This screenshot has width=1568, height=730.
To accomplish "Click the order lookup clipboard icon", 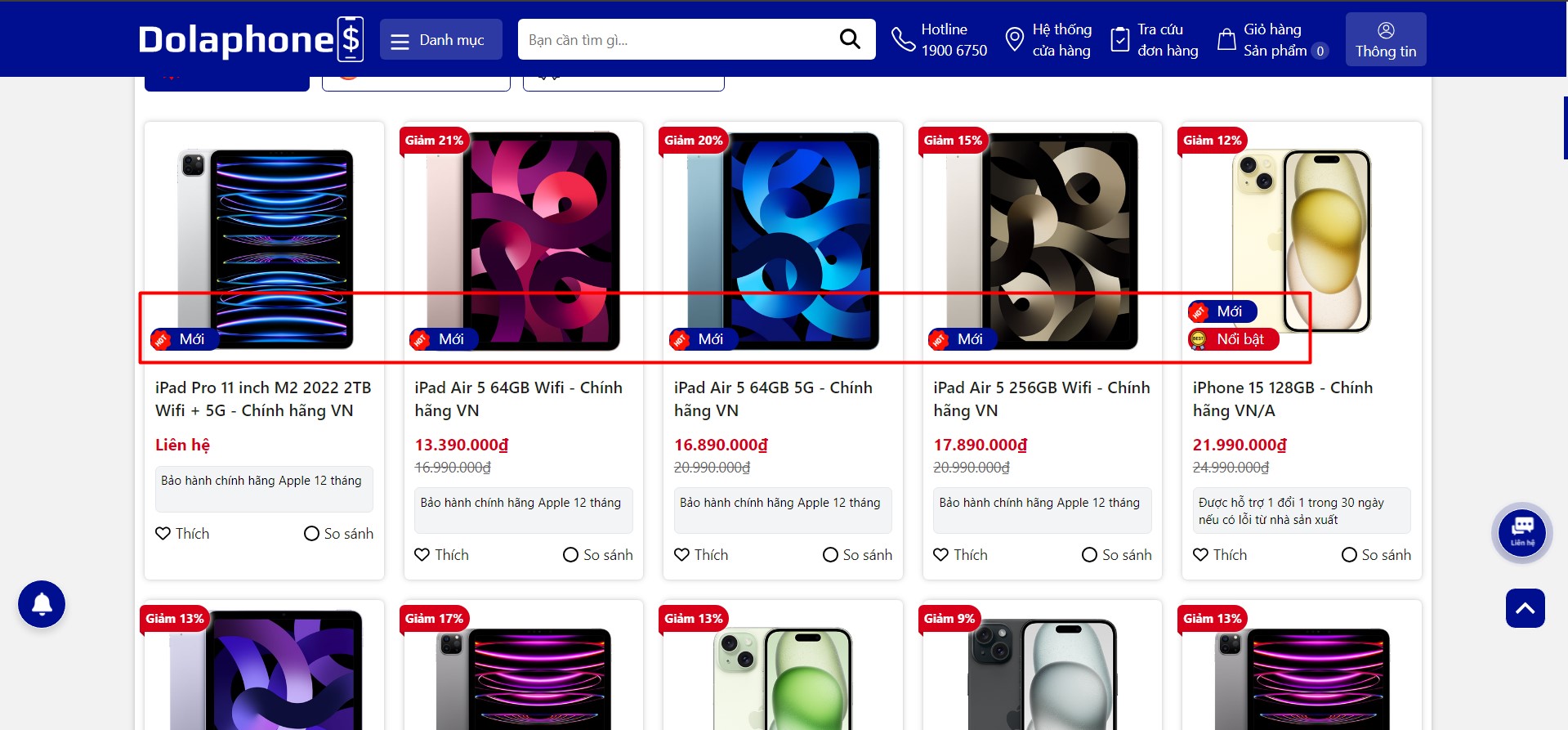I will (x=1120, y=39).
